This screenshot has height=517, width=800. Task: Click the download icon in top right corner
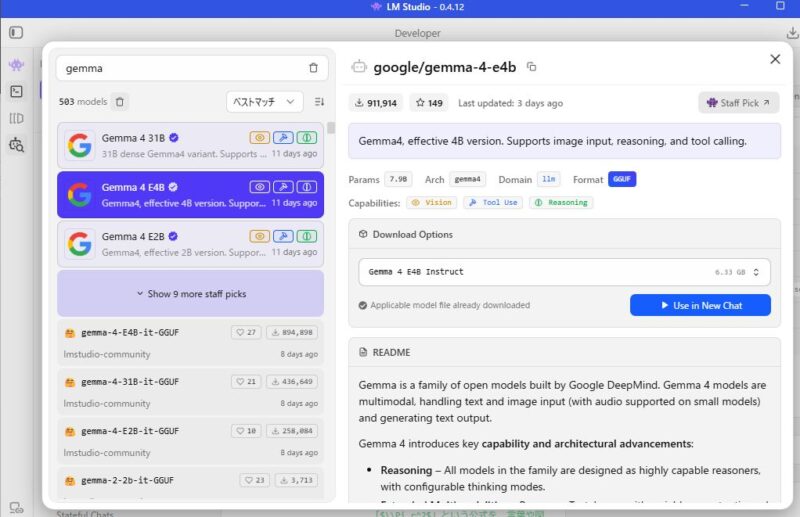793,33
